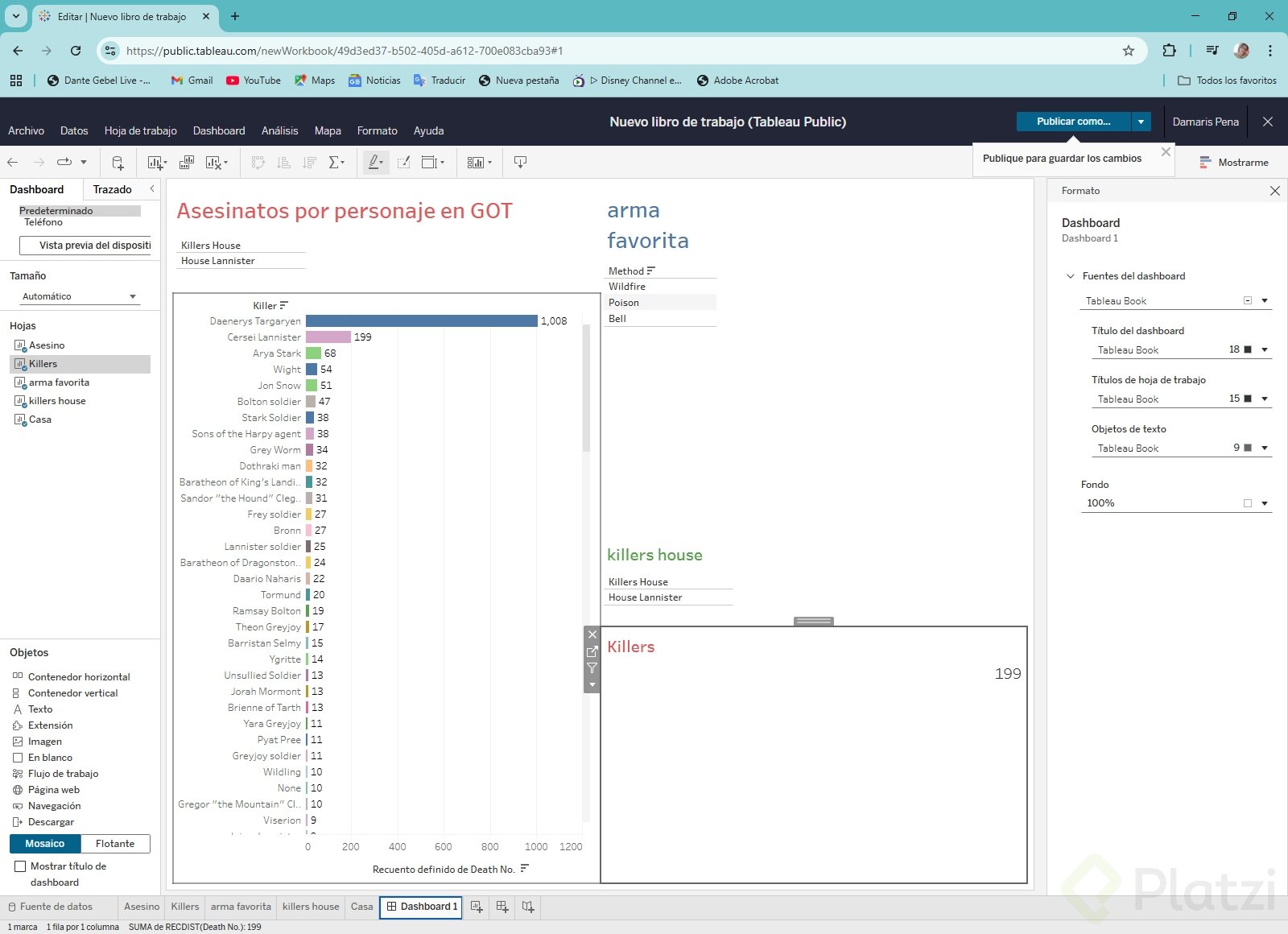Open the 'arma favorita' sheet tab

(241, 907)
